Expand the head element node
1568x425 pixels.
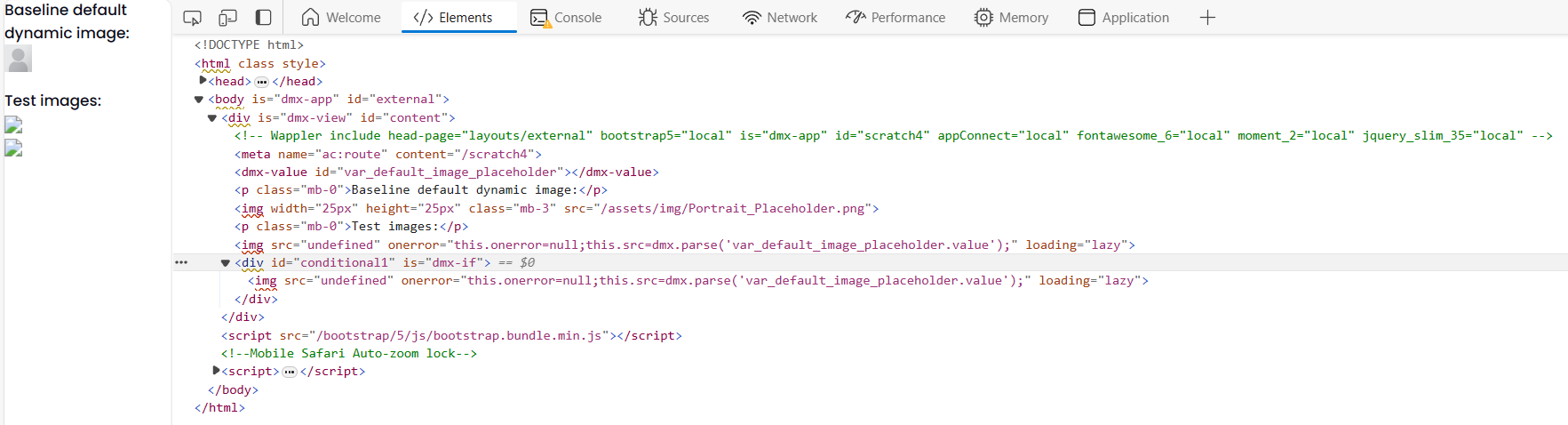203,81
